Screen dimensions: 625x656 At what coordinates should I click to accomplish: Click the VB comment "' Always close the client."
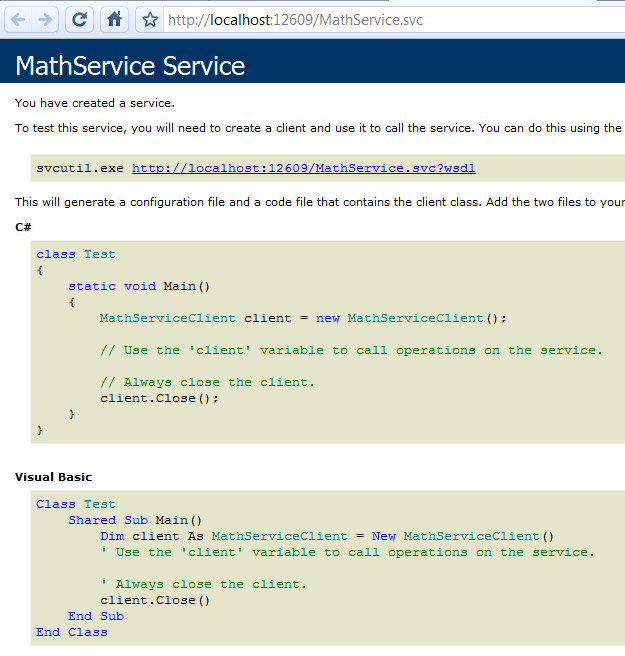pyautogui.click(x=203, y=584)
